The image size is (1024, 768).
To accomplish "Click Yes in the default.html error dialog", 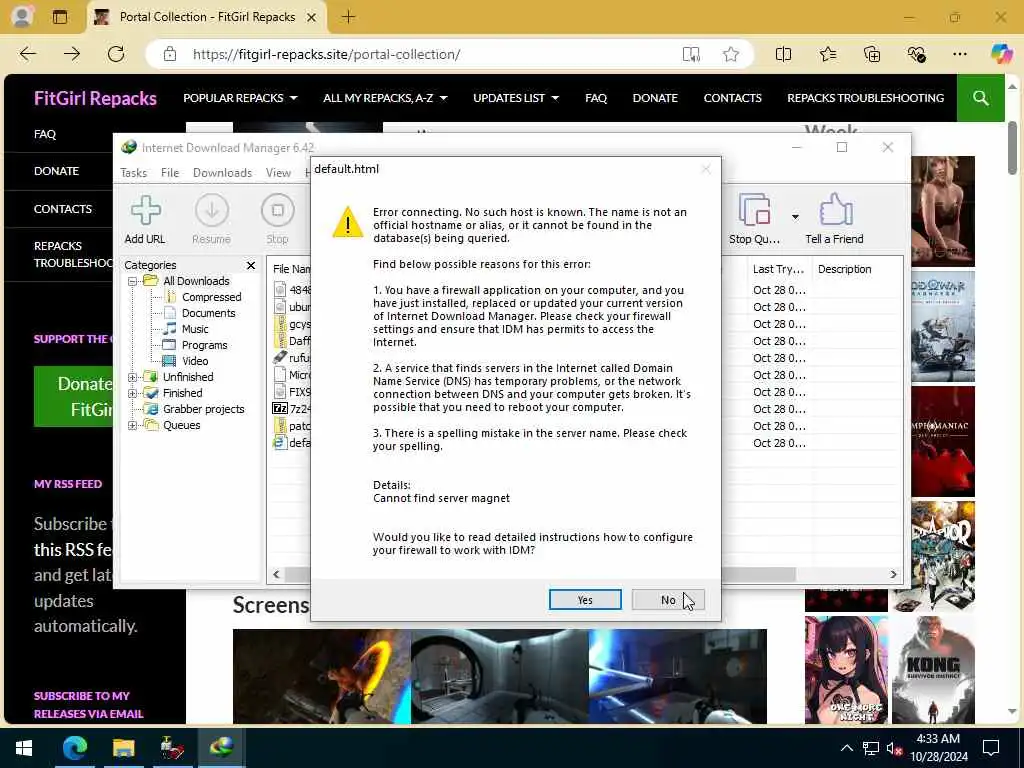I will [584, 600].
